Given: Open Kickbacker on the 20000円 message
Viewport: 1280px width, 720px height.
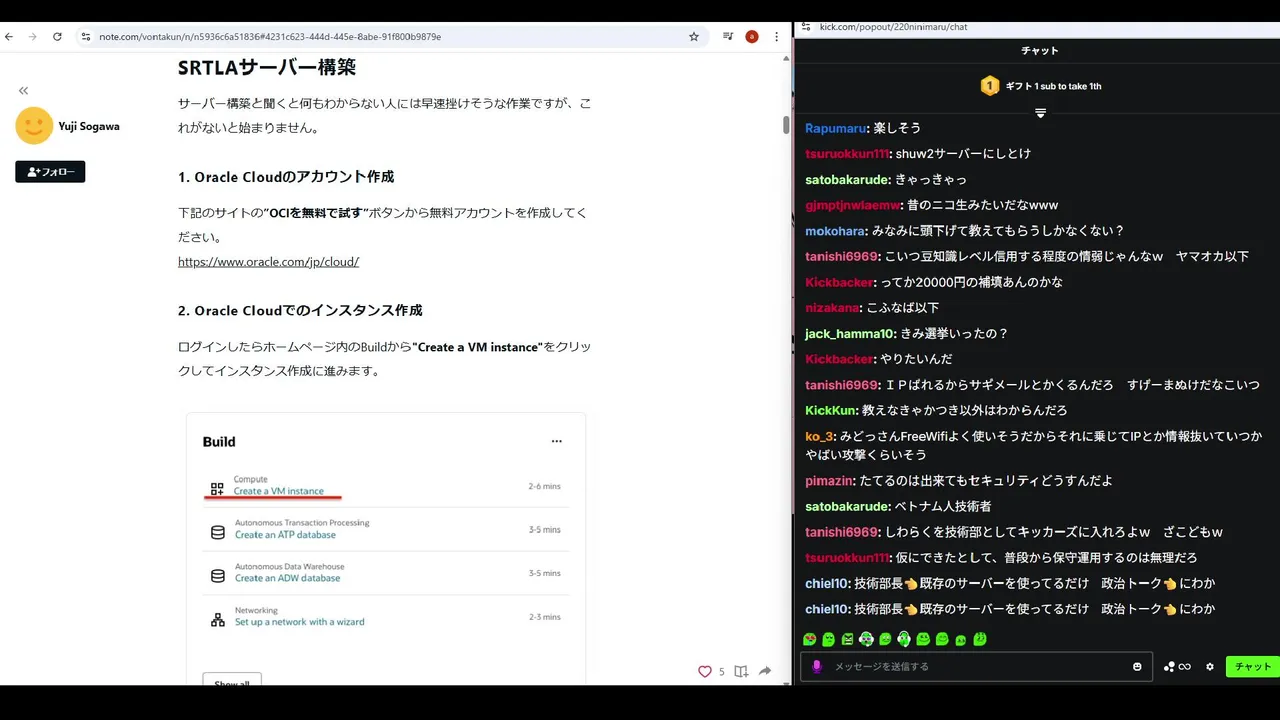Looking at the screenshot, I should [x=840, y=282].
